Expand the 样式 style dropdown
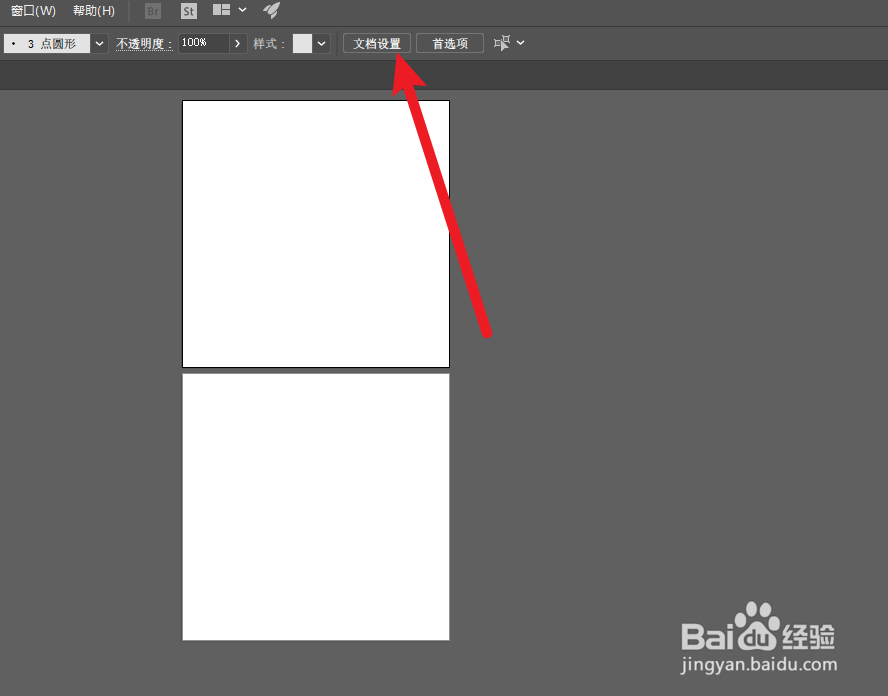The image size is (888, 696). [x=322, y=44]
